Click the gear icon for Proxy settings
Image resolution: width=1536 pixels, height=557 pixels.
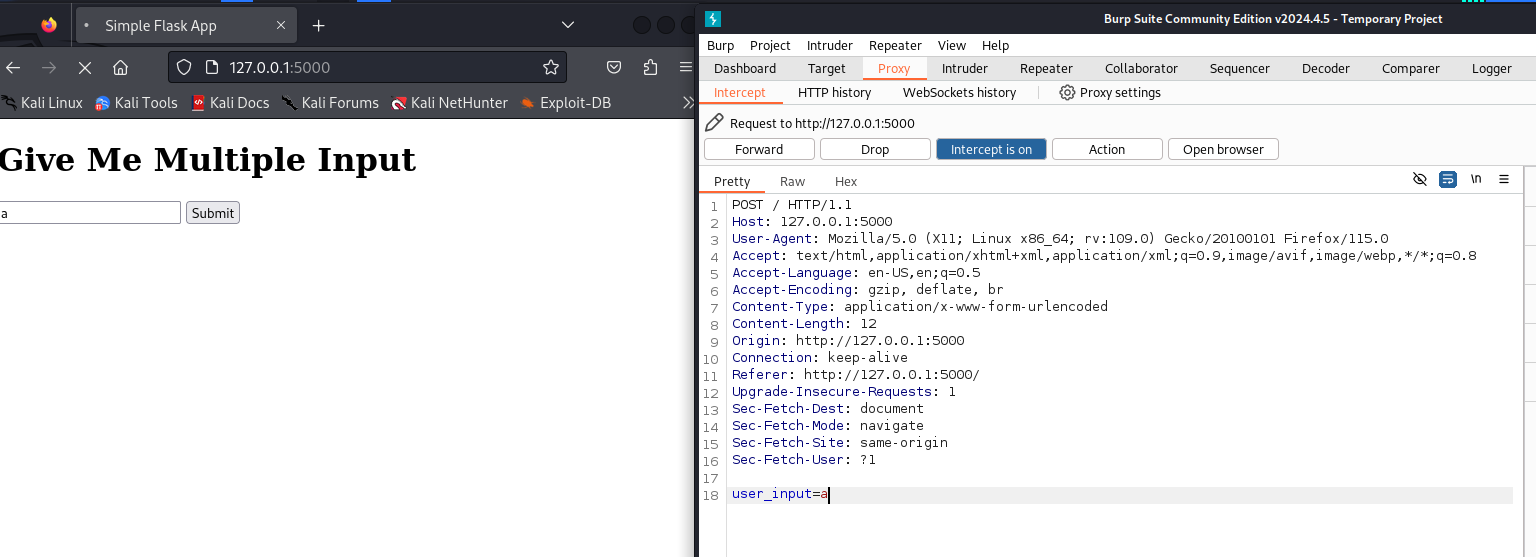click(x=1067, y=92)
